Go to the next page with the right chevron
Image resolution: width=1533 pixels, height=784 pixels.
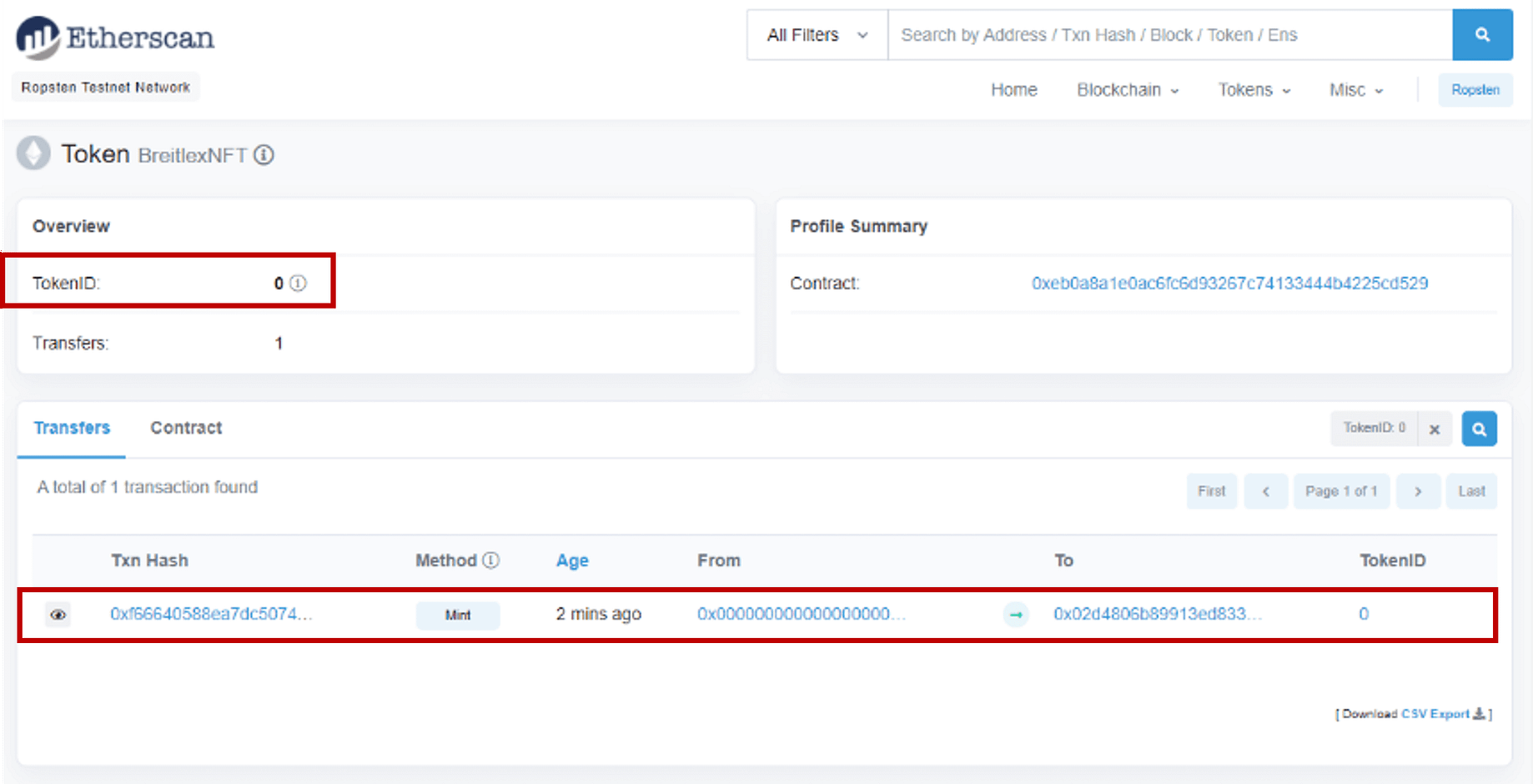(1418, 491)
